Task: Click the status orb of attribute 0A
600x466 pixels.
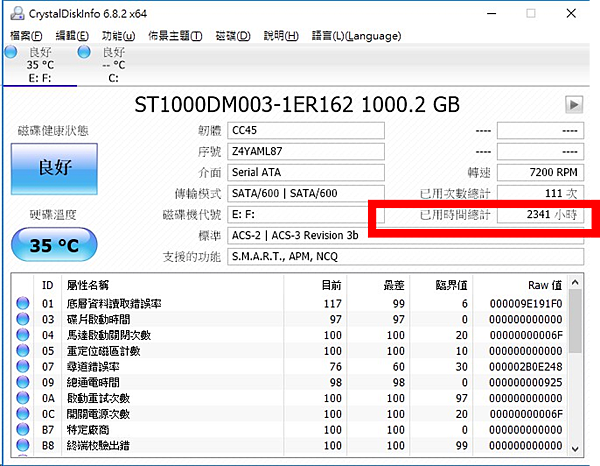Action: (23, 398)
